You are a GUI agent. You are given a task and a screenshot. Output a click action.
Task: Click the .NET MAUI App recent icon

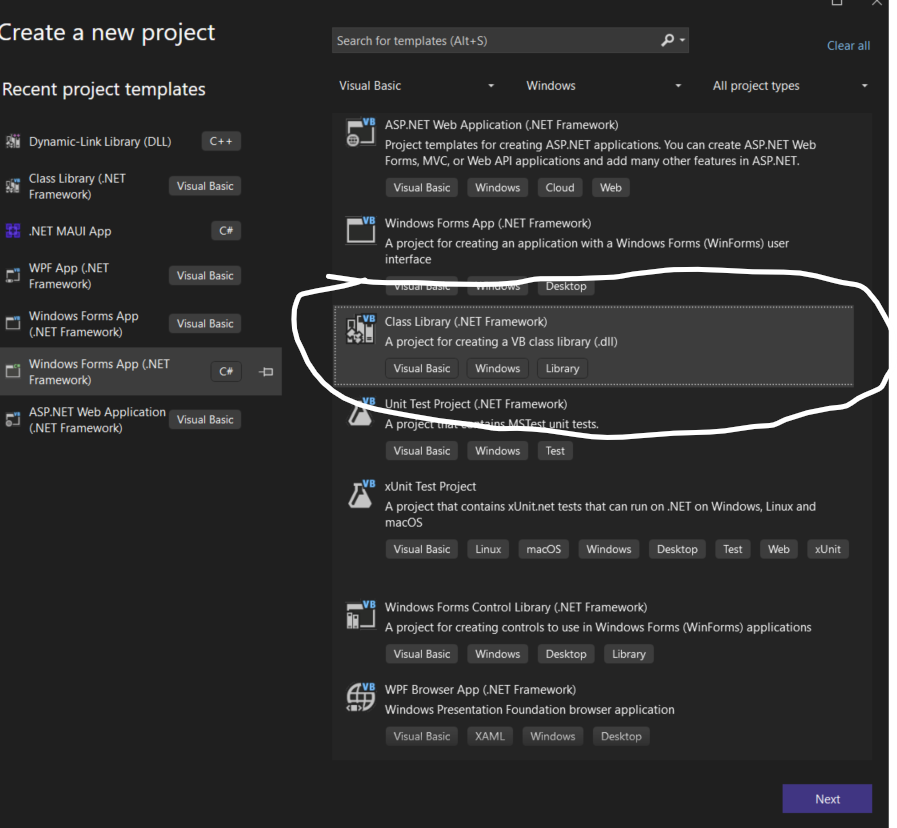pos(13,231)
